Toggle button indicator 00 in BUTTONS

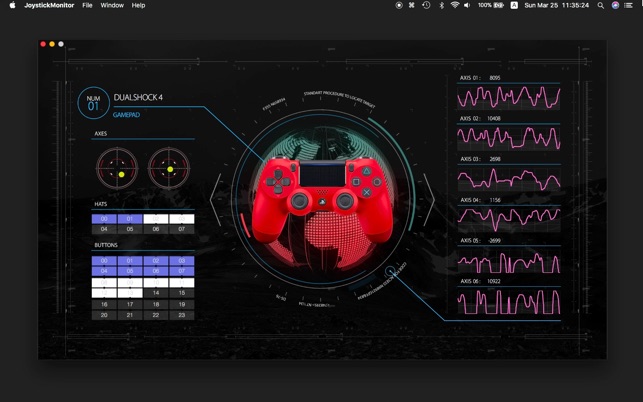(104, 260)
